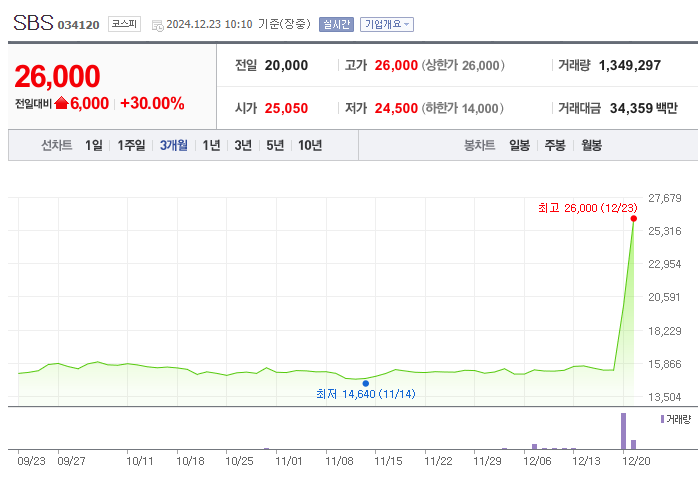Click the blue 최저 low marker dot
The width and height of the screenshot is (698, 477).
tap(365, 383)
